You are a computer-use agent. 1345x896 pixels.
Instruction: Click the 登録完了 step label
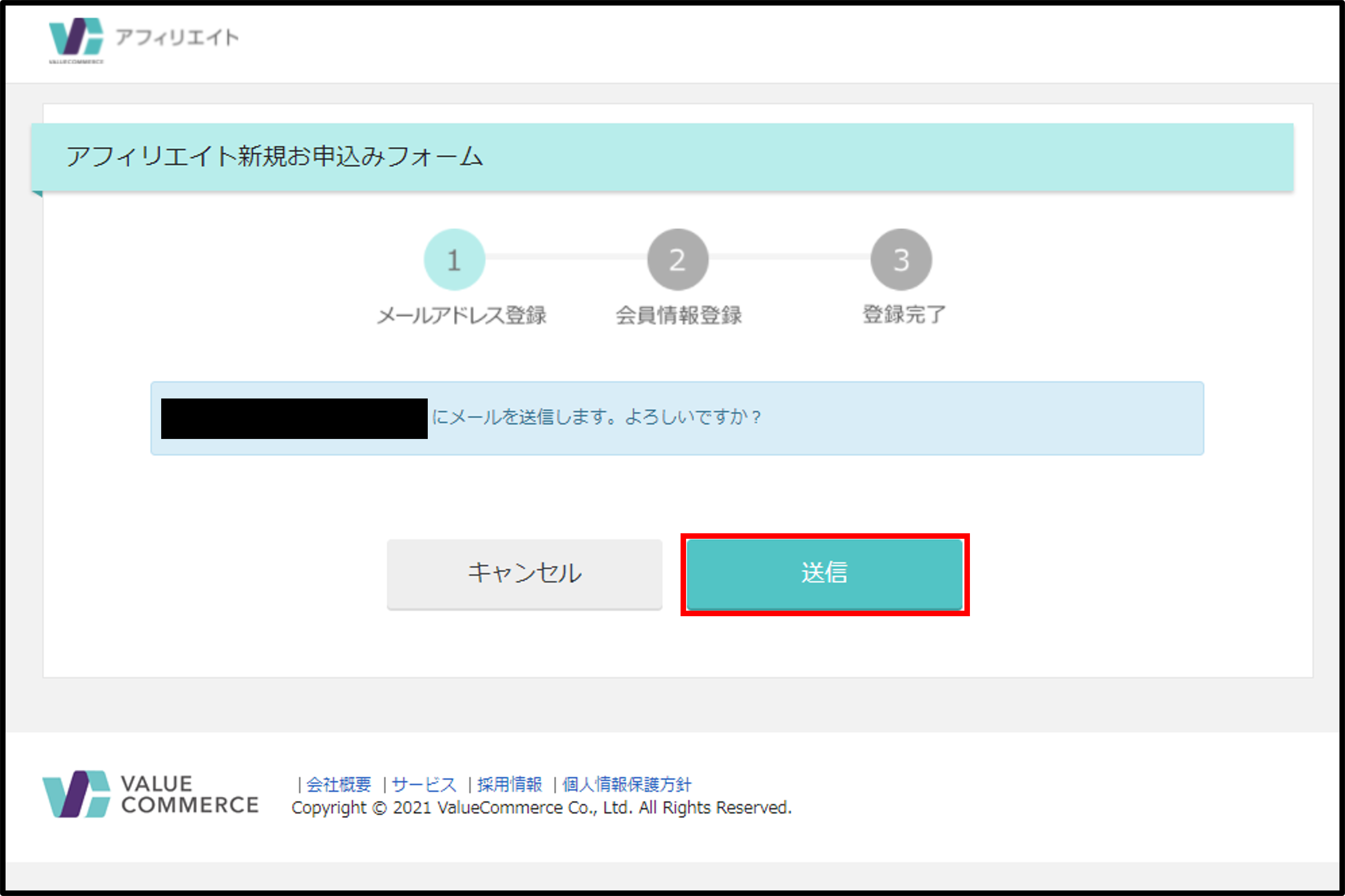coord(904,314)
